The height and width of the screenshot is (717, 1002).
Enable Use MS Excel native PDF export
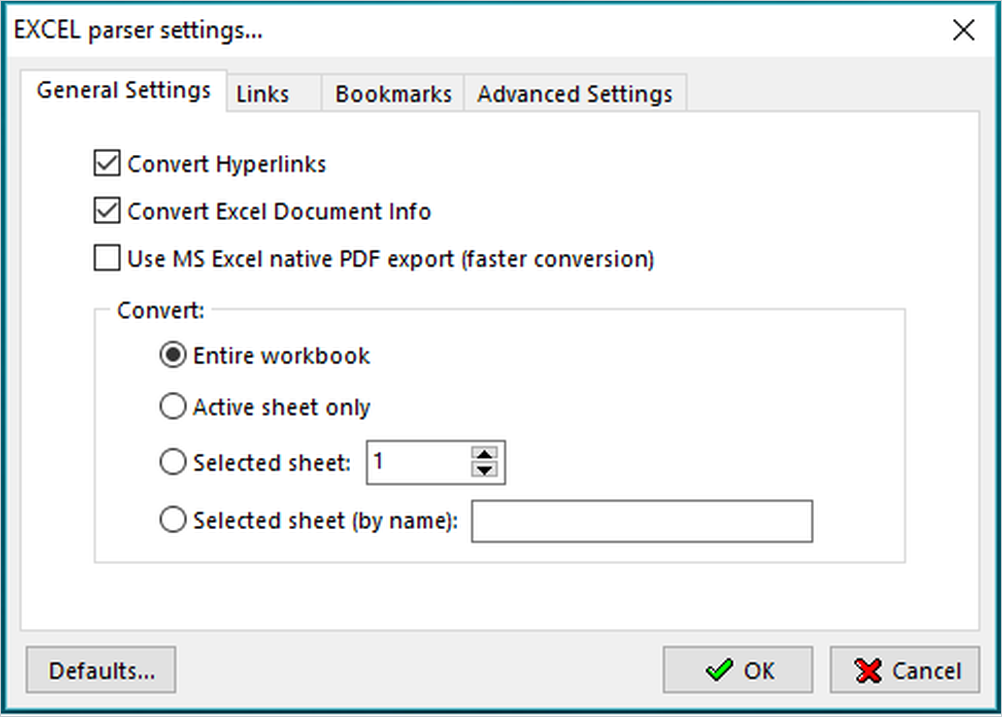tap(107, 258)
